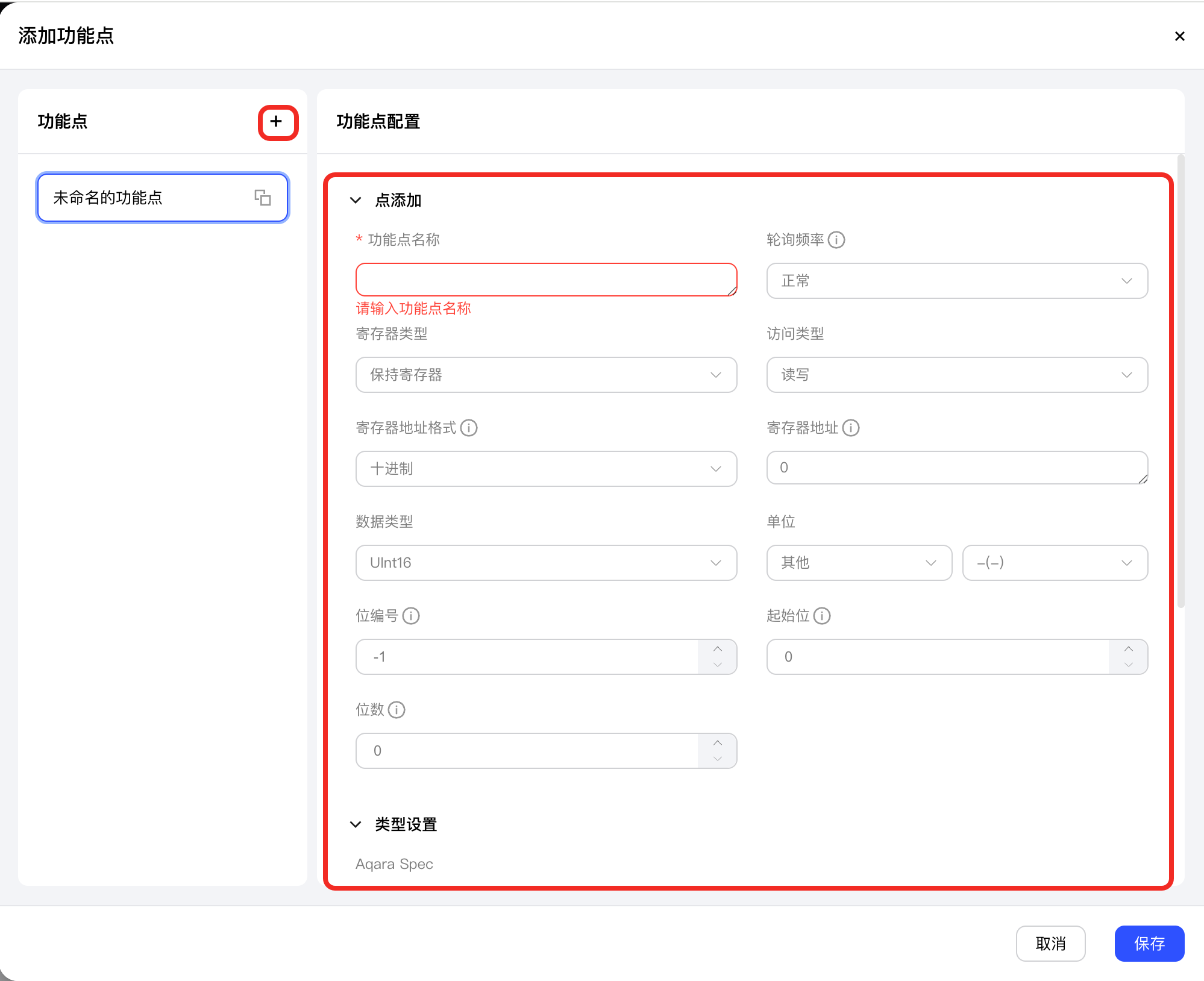Open the 数据类型 dropdown showing UInt16

point(547,563)
